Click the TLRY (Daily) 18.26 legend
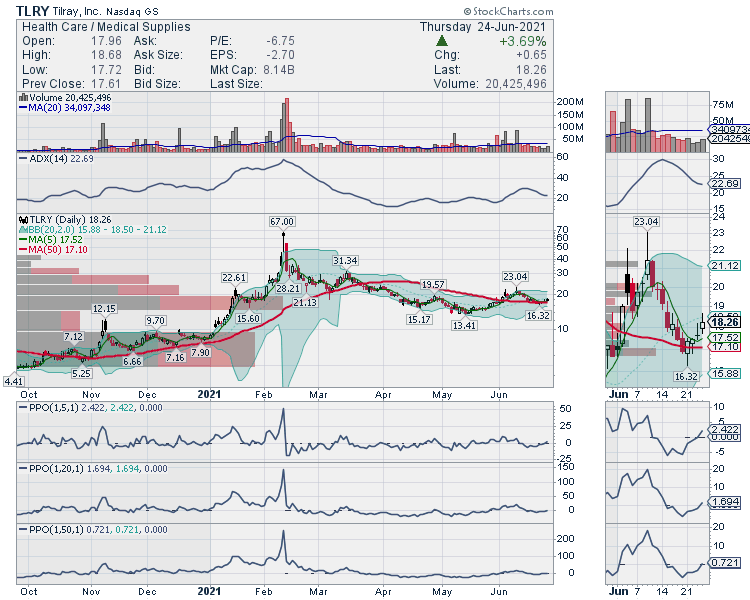Image resolution: width=750 pixels, height=600 pixels. pos(65,220)
